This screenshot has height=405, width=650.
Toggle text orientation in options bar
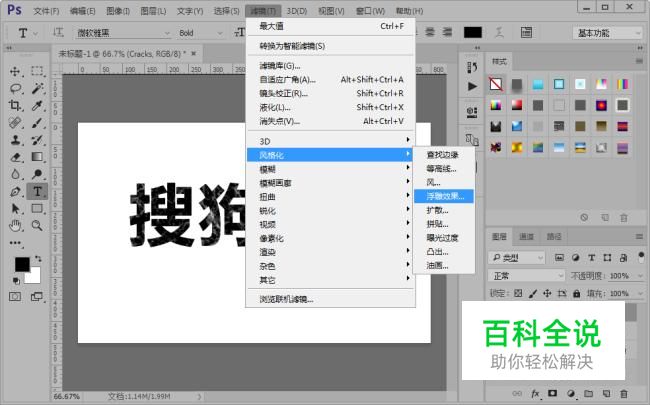point(58,32)
